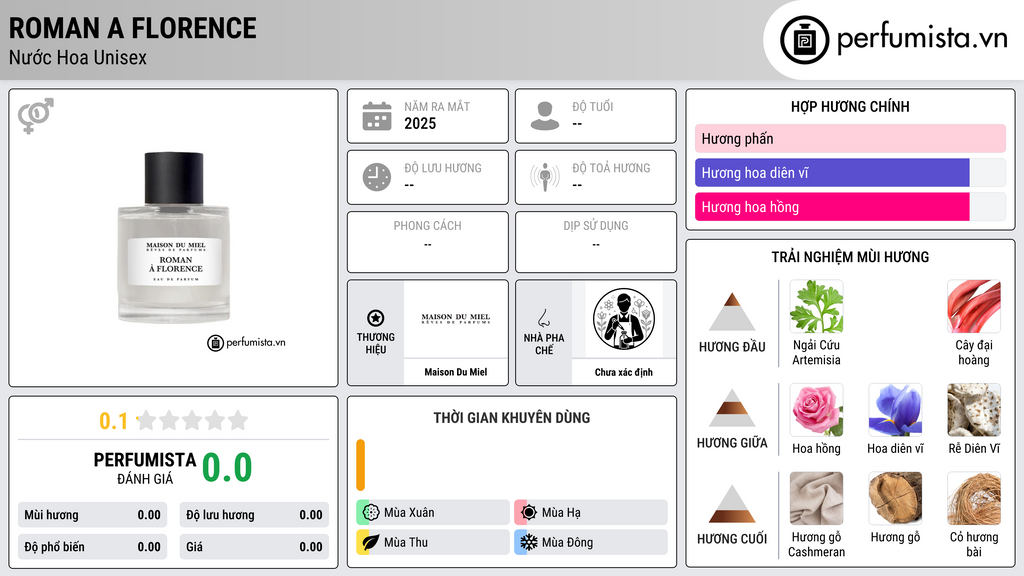1024x576 pixels.
Task: Select the Mùa Đông season chip
Action: pyautogui.click(x=591, y=542)
